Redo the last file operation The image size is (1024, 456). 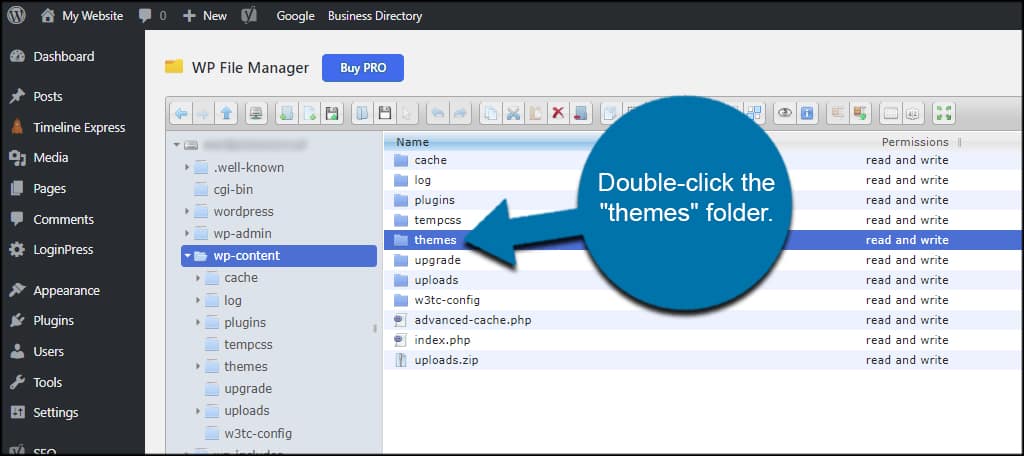[460, 113]
